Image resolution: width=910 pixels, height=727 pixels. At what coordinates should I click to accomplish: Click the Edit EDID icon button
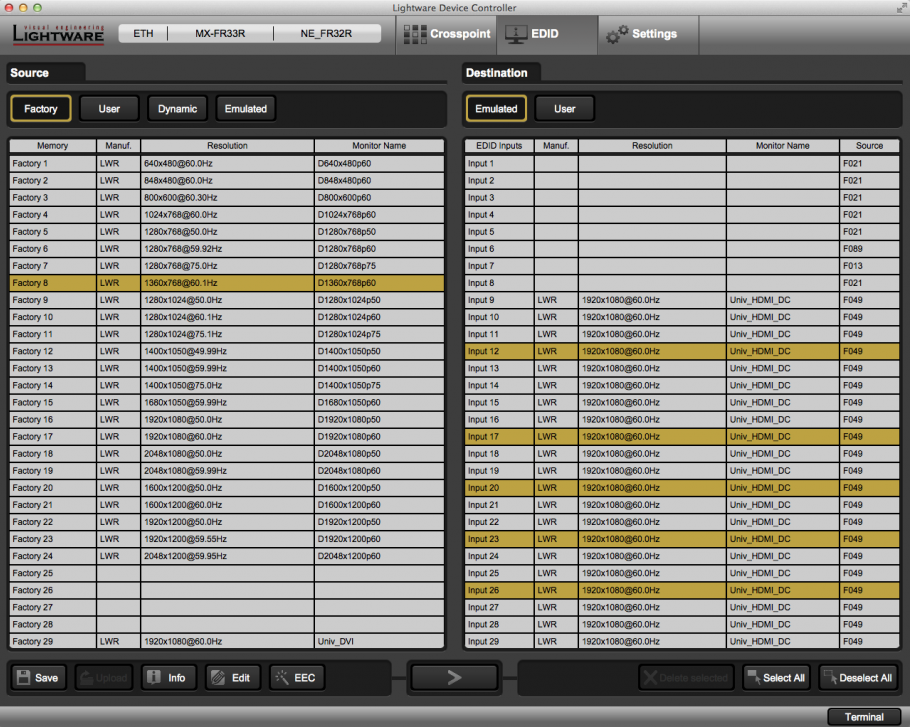(231, 678)
